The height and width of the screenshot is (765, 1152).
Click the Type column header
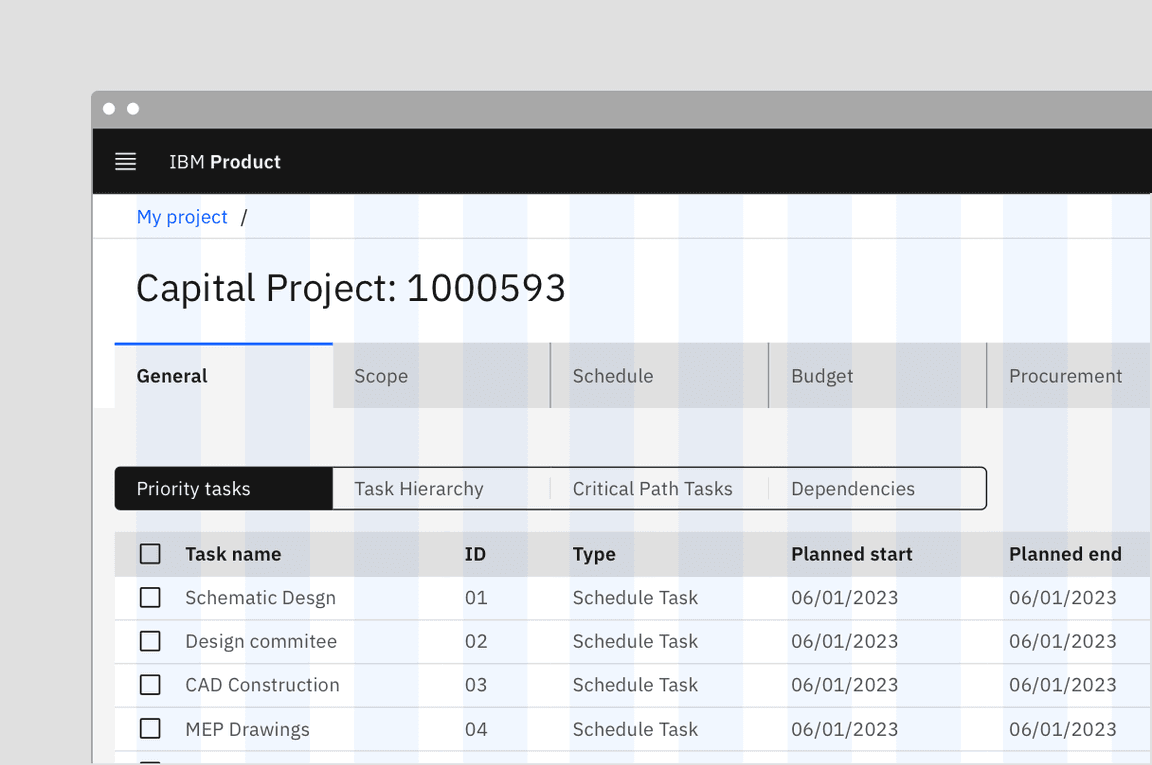point(594,554)
